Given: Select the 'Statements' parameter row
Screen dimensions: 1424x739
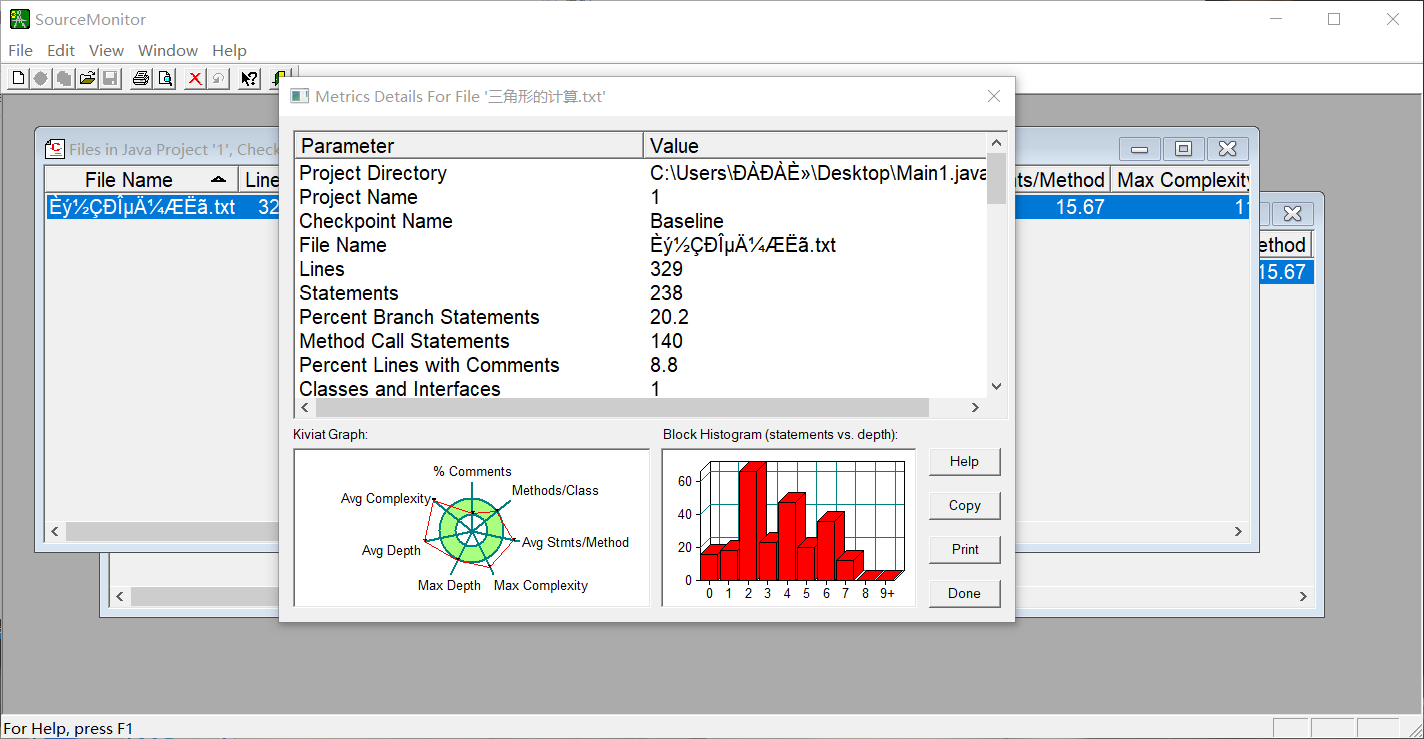Looking at the screenshot, I should 349,293.
